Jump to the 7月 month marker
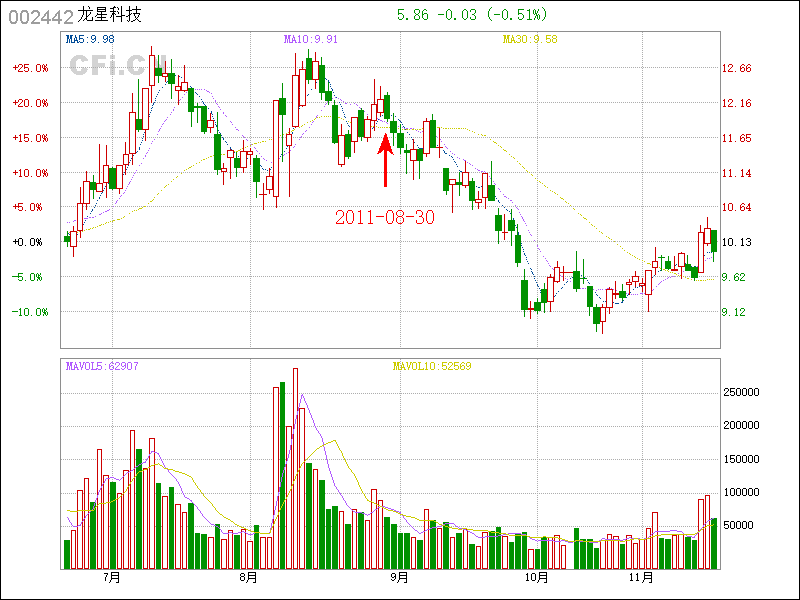Screen dimensions: 800x600 pyautogui.click(x=110, y=577)
